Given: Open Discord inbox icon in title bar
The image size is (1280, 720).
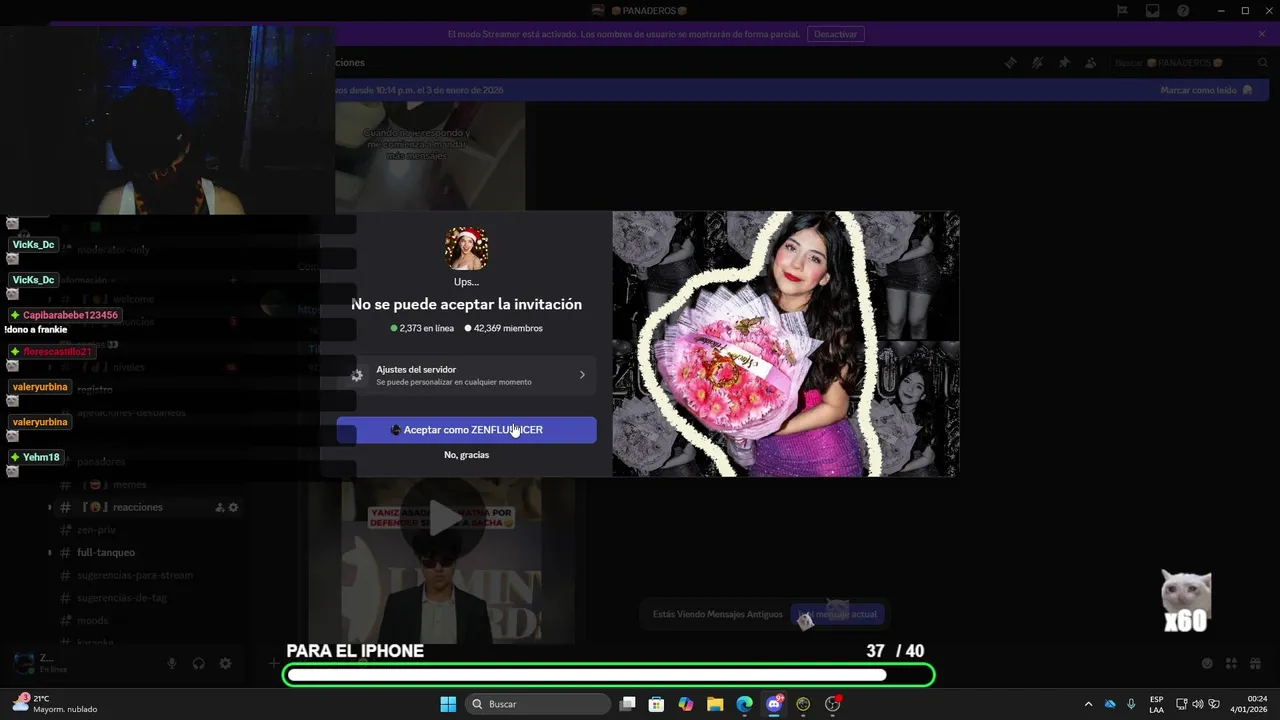Looking at the screenshot, I should [1153, 10].
